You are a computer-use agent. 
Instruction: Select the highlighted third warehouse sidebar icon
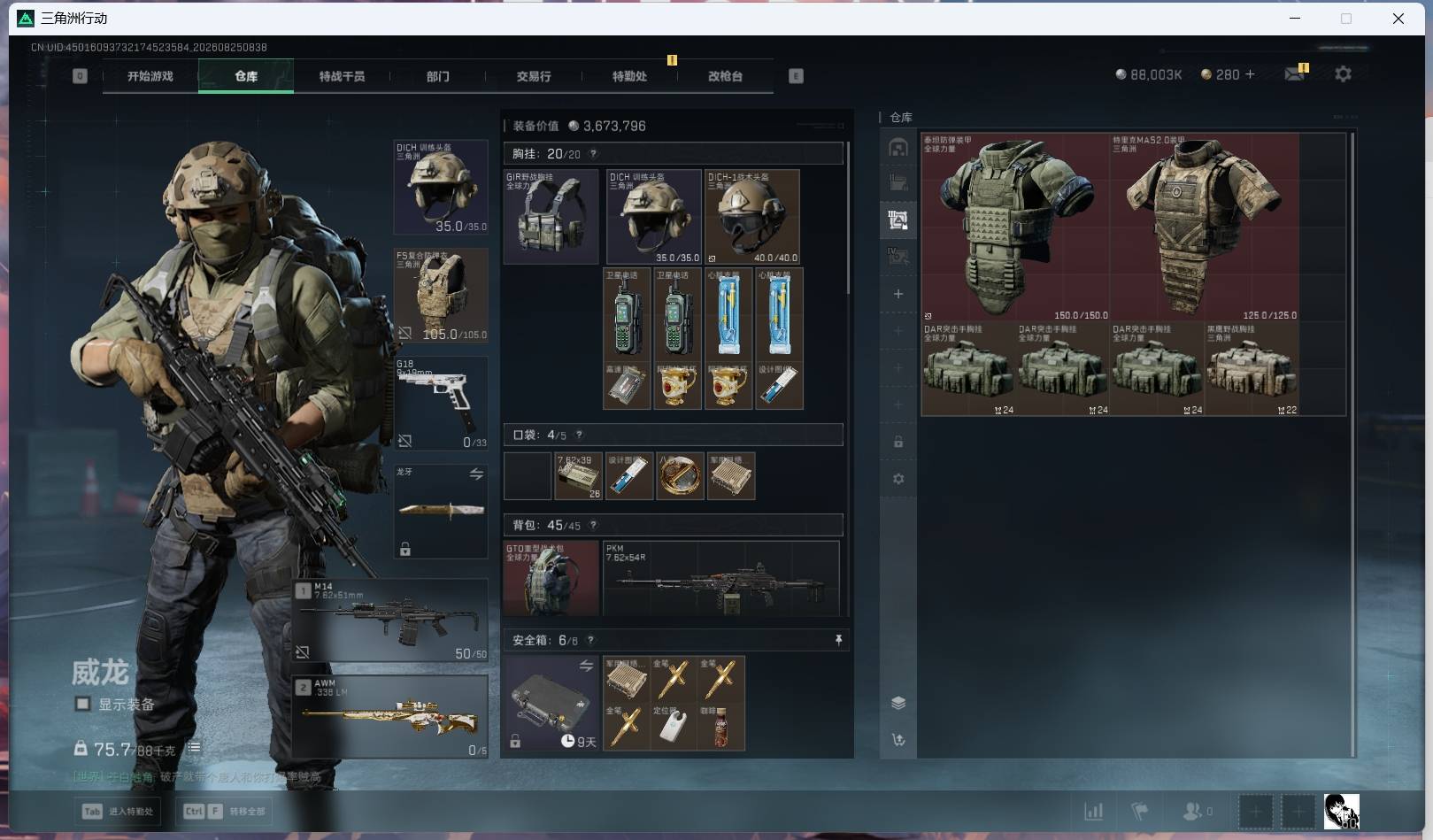(898, 220)
